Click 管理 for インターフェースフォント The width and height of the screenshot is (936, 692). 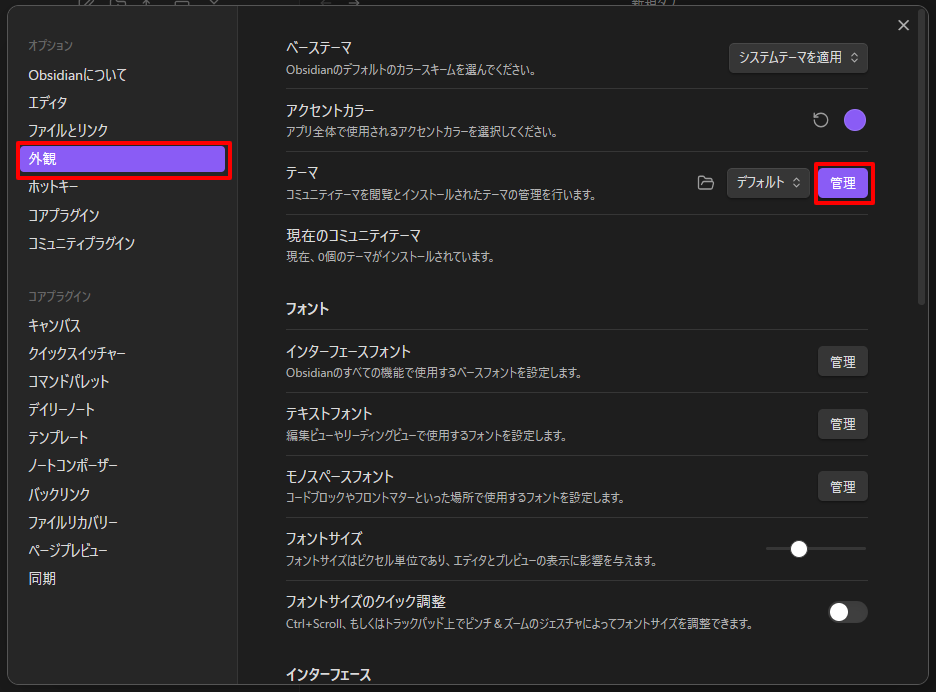pyautogui.click(x=843, y=362)
